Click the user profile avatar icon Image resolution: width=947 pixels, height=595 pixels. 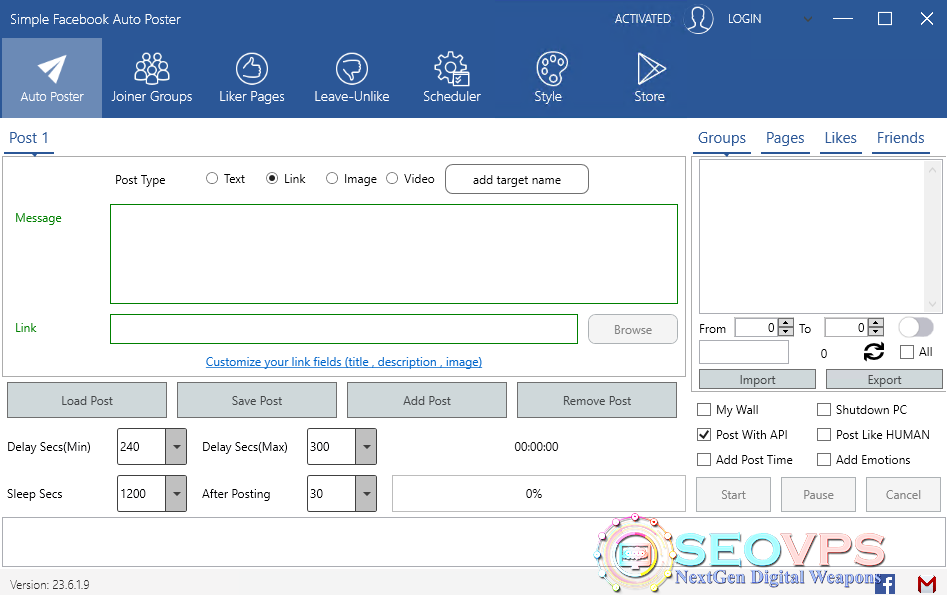tap(699, 19)
